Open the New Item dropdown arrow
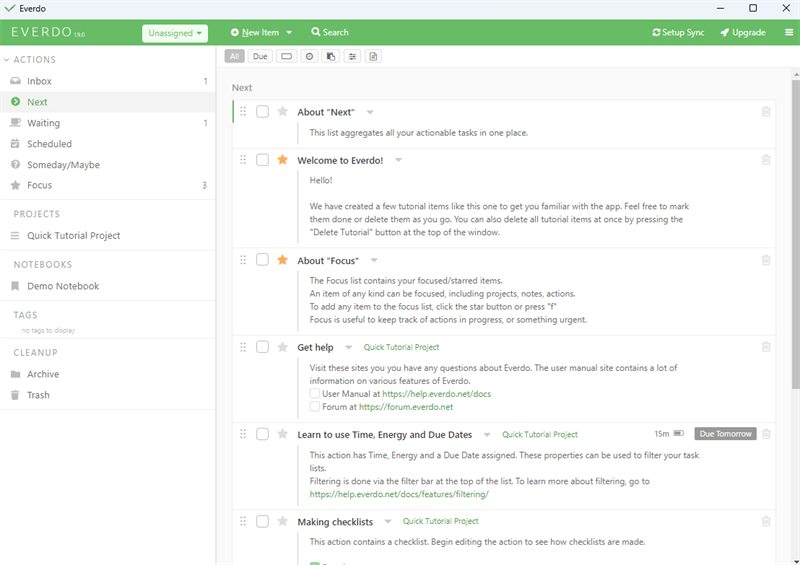Screen dimensions: 800x565 [289, 32]
